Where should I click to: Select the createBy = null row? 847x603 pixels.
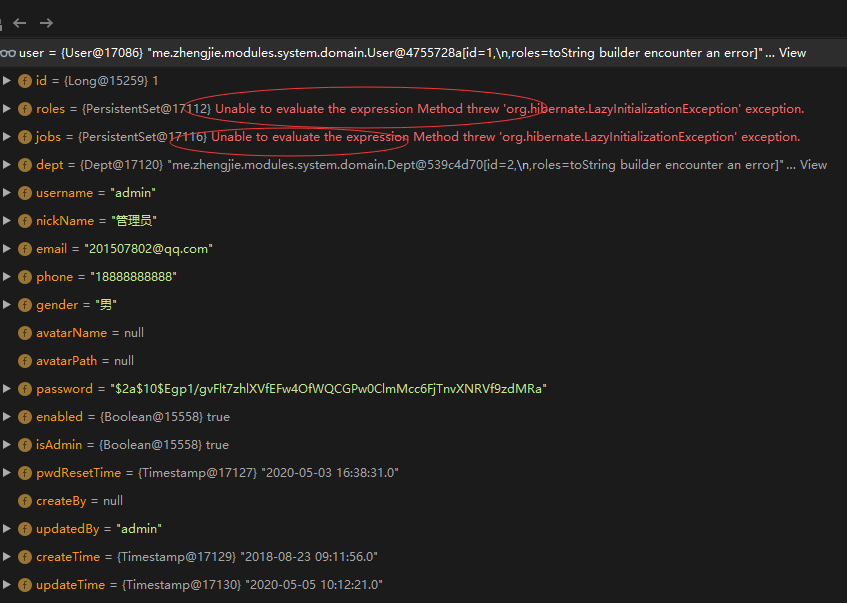tap(424, 501)
